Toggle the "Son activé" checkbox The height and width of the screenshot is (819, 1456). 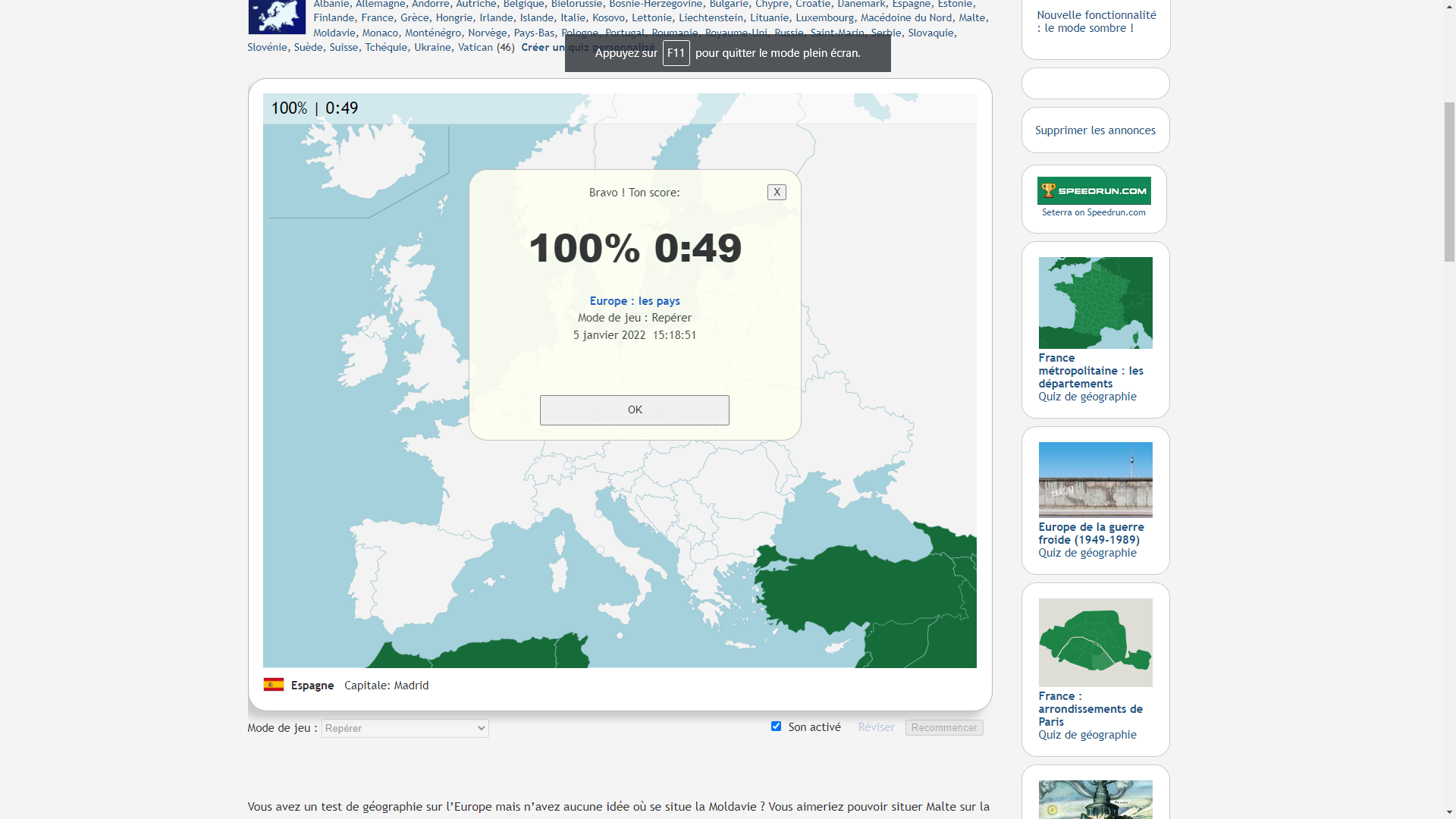pyautogui.click(x=776, y=726)
